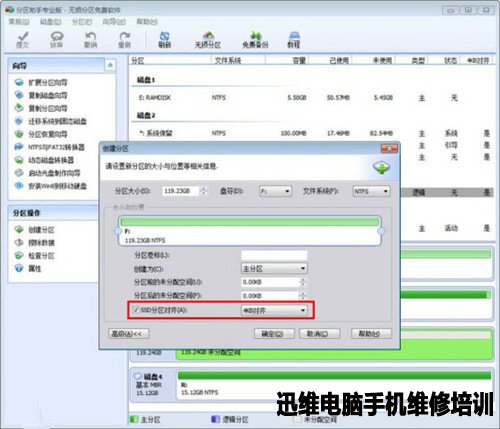Open the 无损分区 toolbar icon
Viewport: 500px width, 429px height.
tap(208, 40)
